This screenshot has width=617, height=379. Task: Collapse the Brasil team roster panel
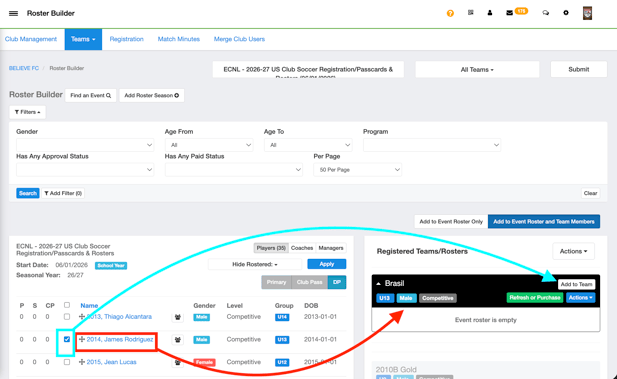379,283
